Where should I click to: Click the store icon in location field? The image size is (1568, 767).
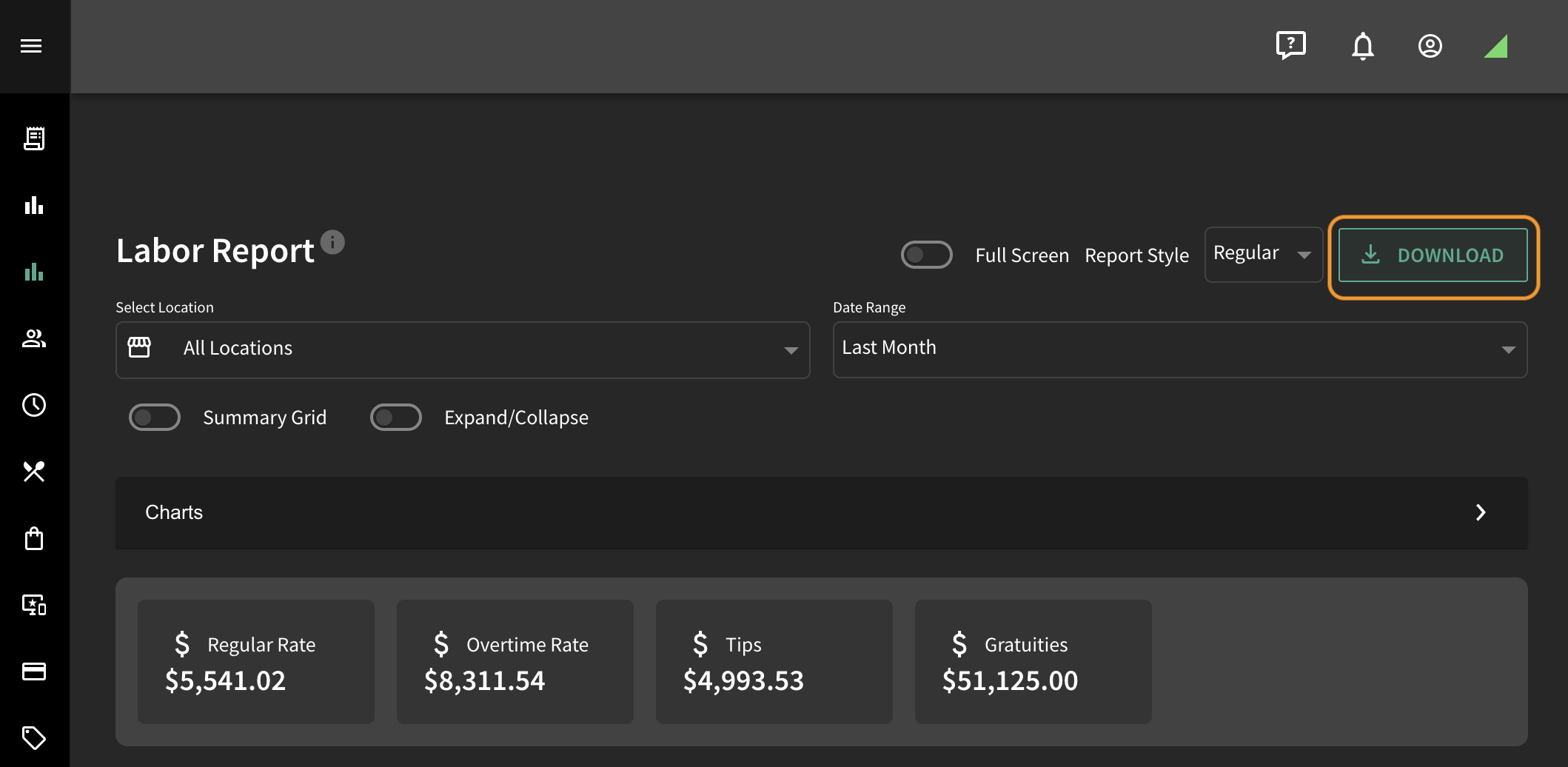pos(139,347)
